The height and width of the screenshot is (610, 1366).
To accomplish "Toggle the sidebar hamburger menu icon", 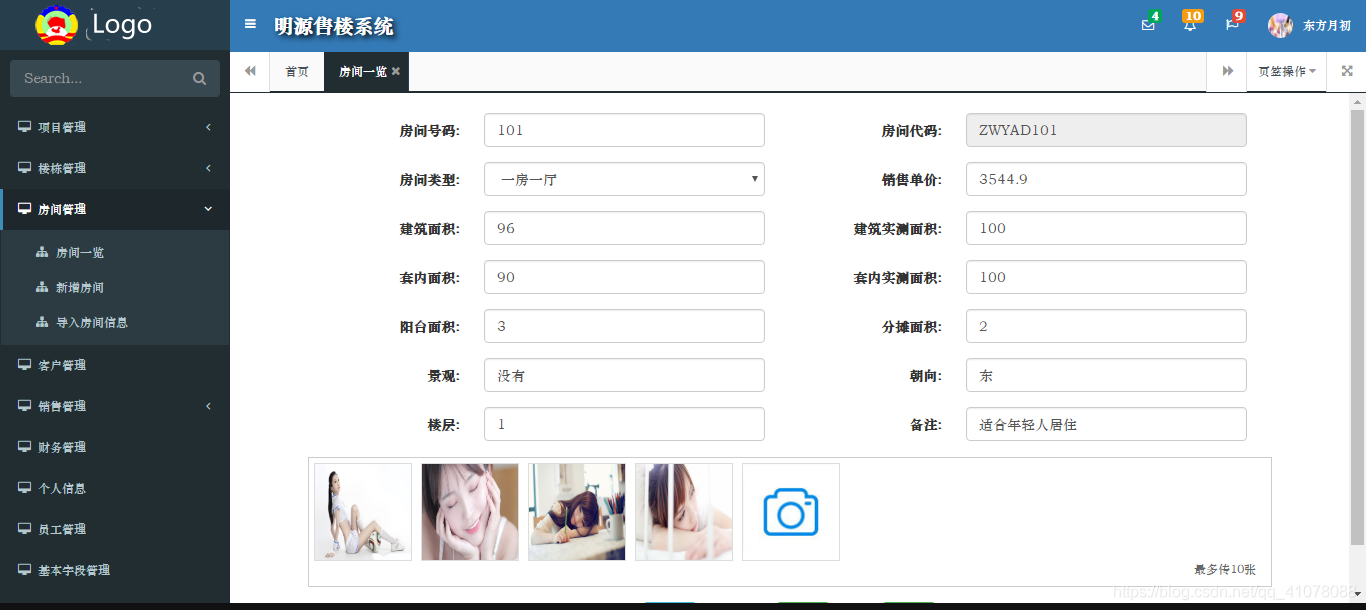I will [250, 24].
